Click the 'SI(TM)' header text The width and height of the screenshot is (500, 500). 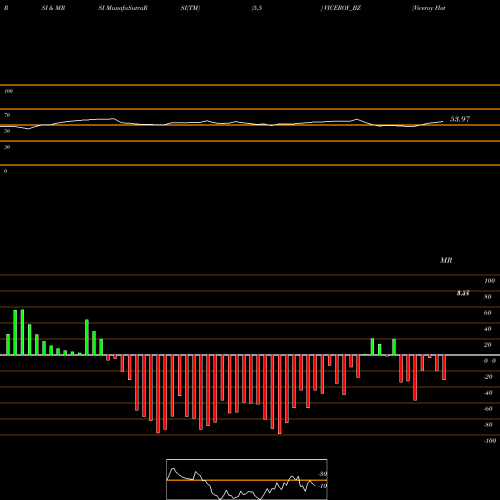(190, 8)
